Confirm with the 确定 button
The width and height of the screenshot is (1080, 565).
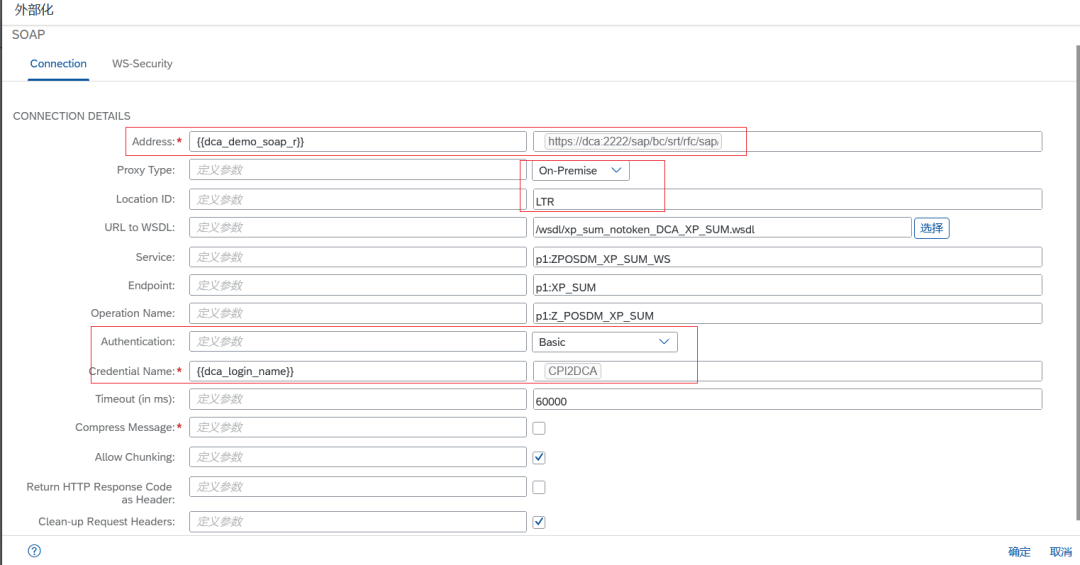(1019, 551)
